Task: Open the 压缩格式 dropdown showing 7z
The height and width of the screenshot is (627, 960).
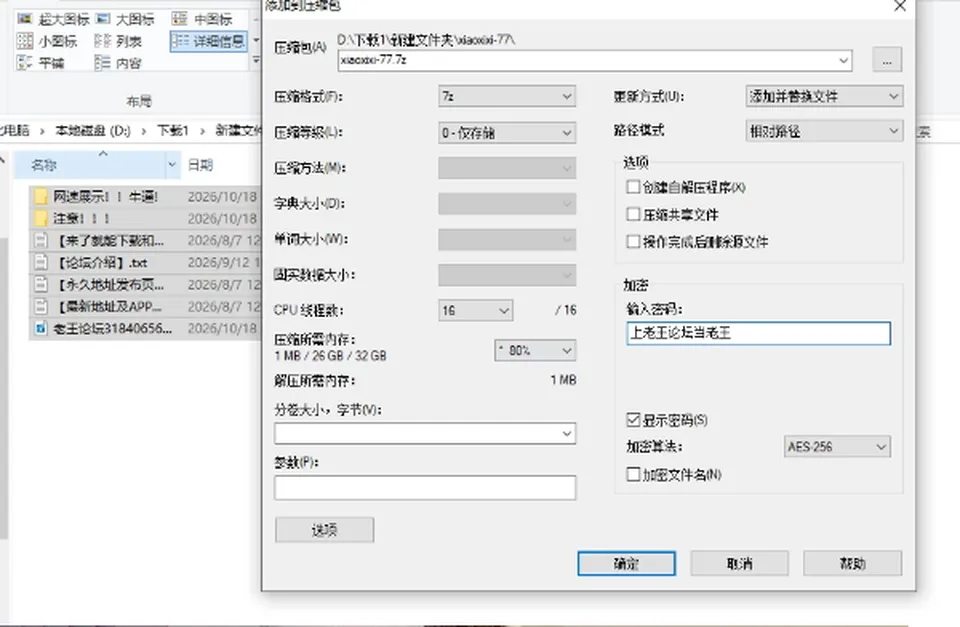Action: click(x=507, y=96)
